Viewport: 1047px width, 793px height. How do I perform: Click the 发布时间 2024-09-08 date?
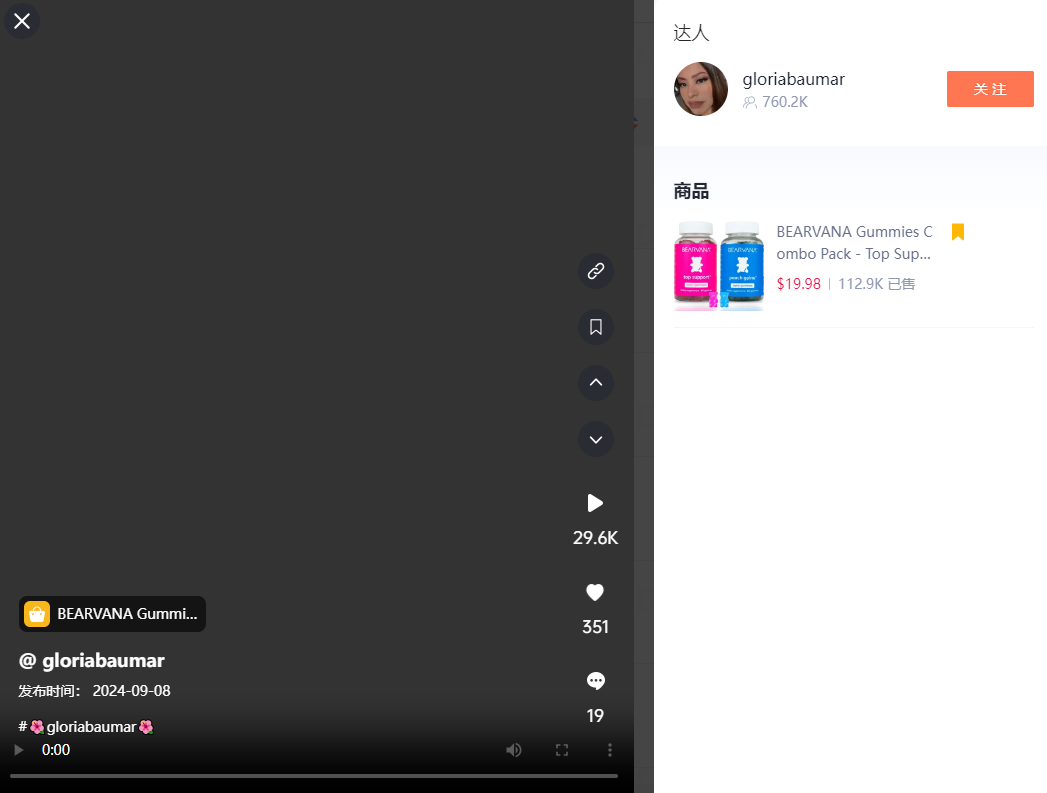tap(94, 691)
